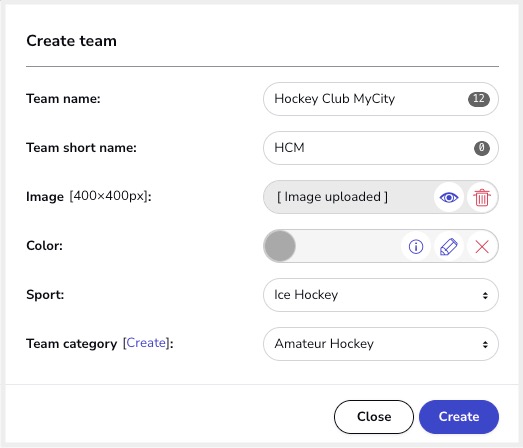Focus the Team name input field
The image size is (523, 448).
click(x=381, y=99)
